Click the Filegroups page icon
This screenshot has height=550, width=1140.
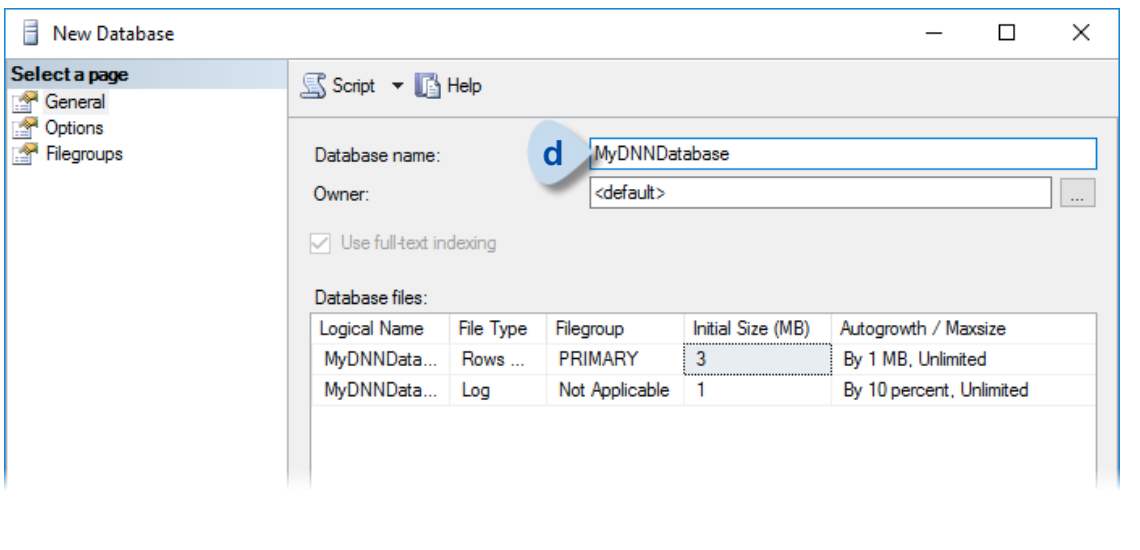coord(19,154)
